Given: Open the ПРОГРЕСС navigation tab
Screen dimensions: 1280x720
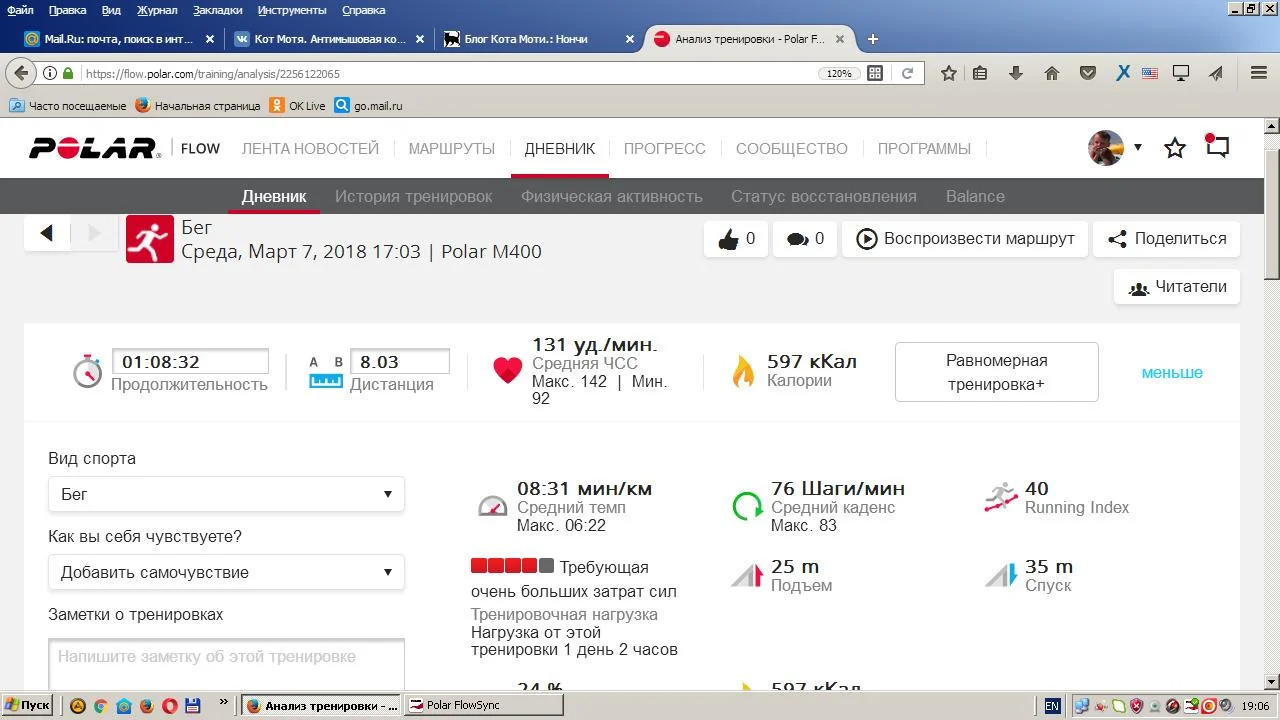Looking at the screenshot, I should click(664, 148).
